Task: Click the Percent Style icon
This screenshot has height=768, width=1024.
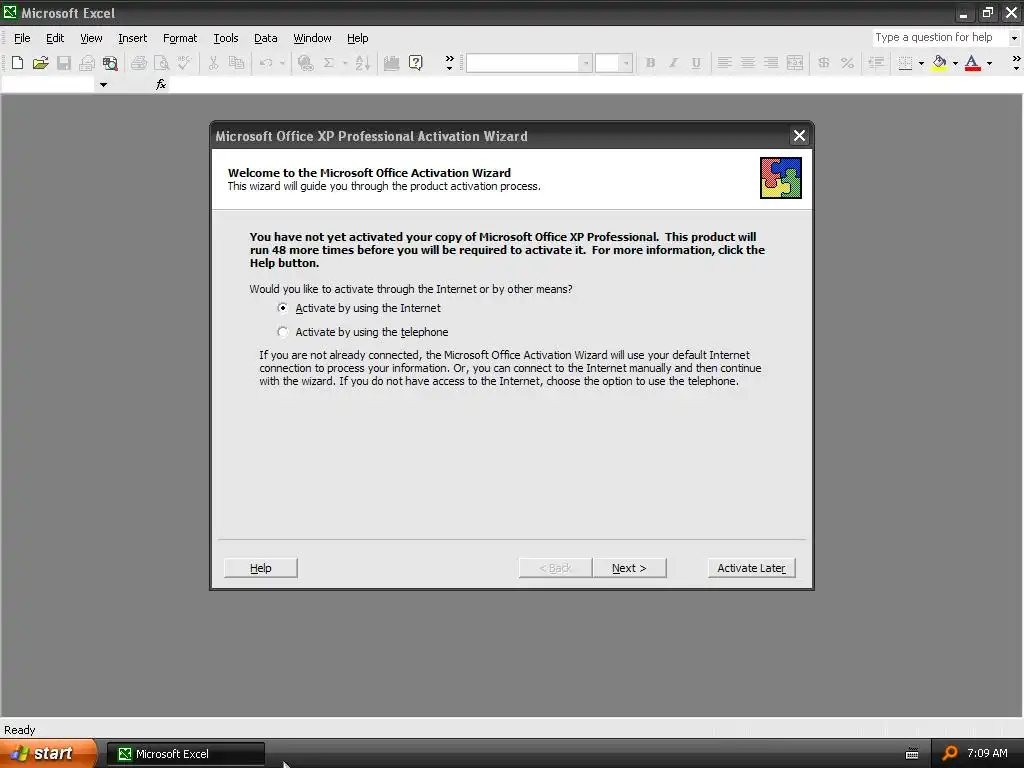Action: coord(847,63)
